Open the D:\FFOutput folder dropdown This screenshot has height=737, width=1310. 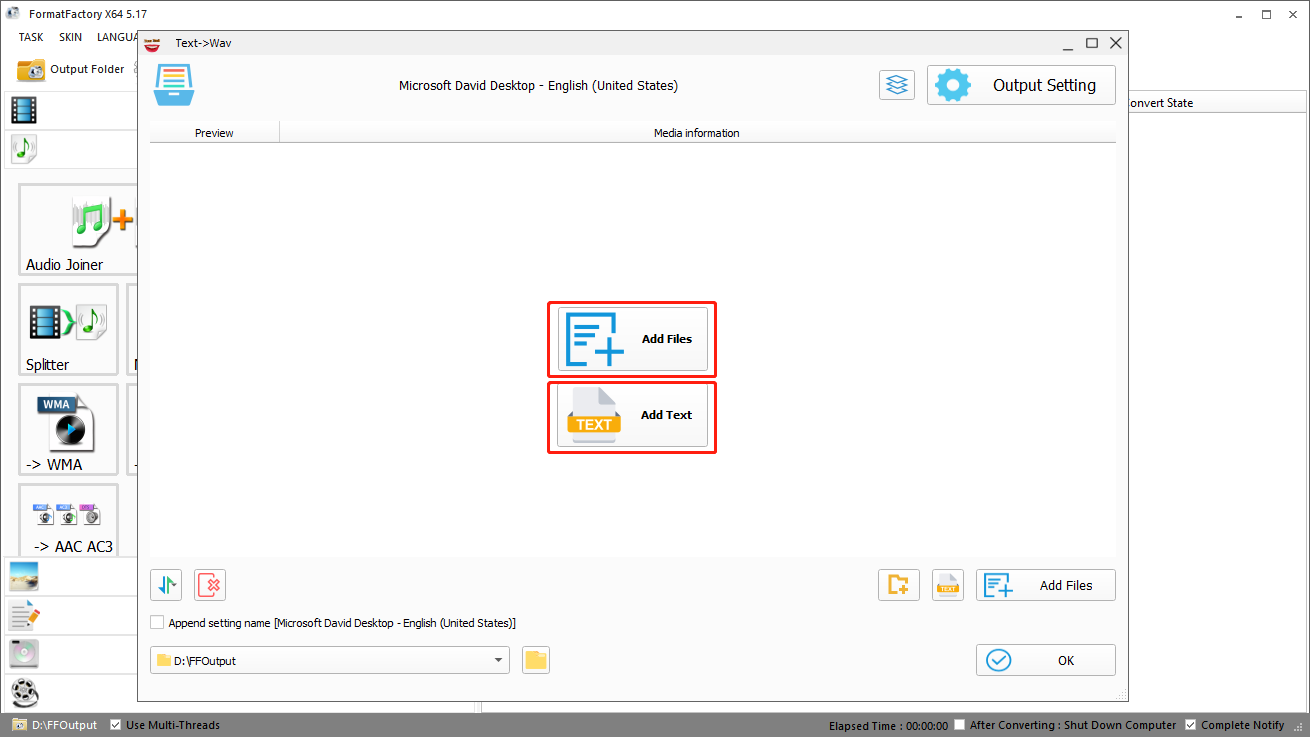click(x=330, y=660)
